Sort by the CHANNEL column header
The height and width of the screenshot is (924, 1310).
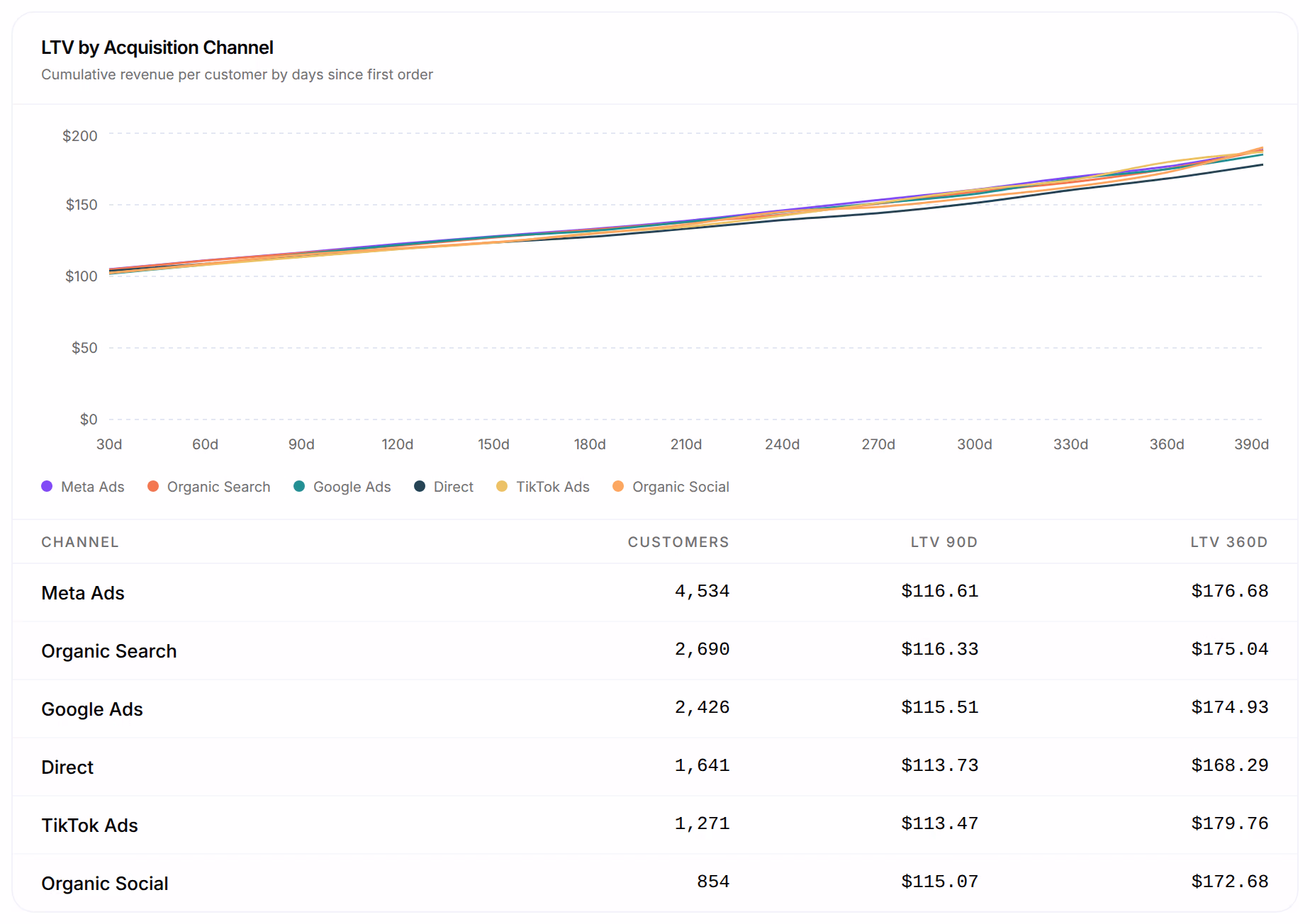pyautogui.click(x=80, y=542)
